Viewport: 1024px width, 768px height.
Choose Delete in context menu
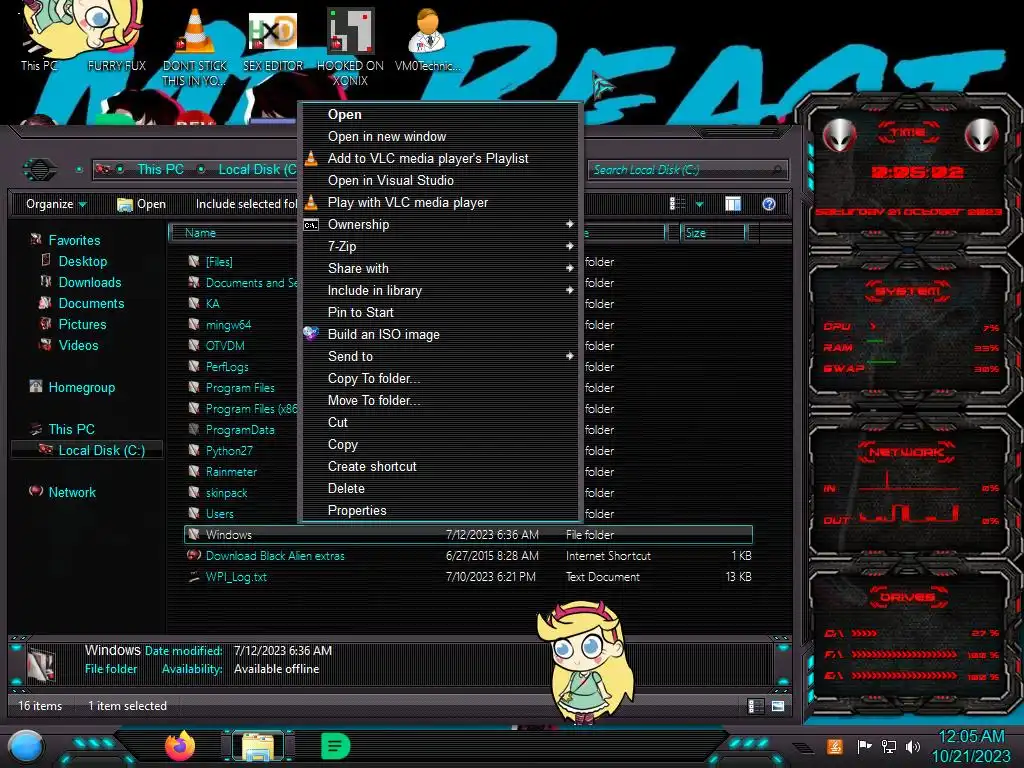(x=439, y=488)
